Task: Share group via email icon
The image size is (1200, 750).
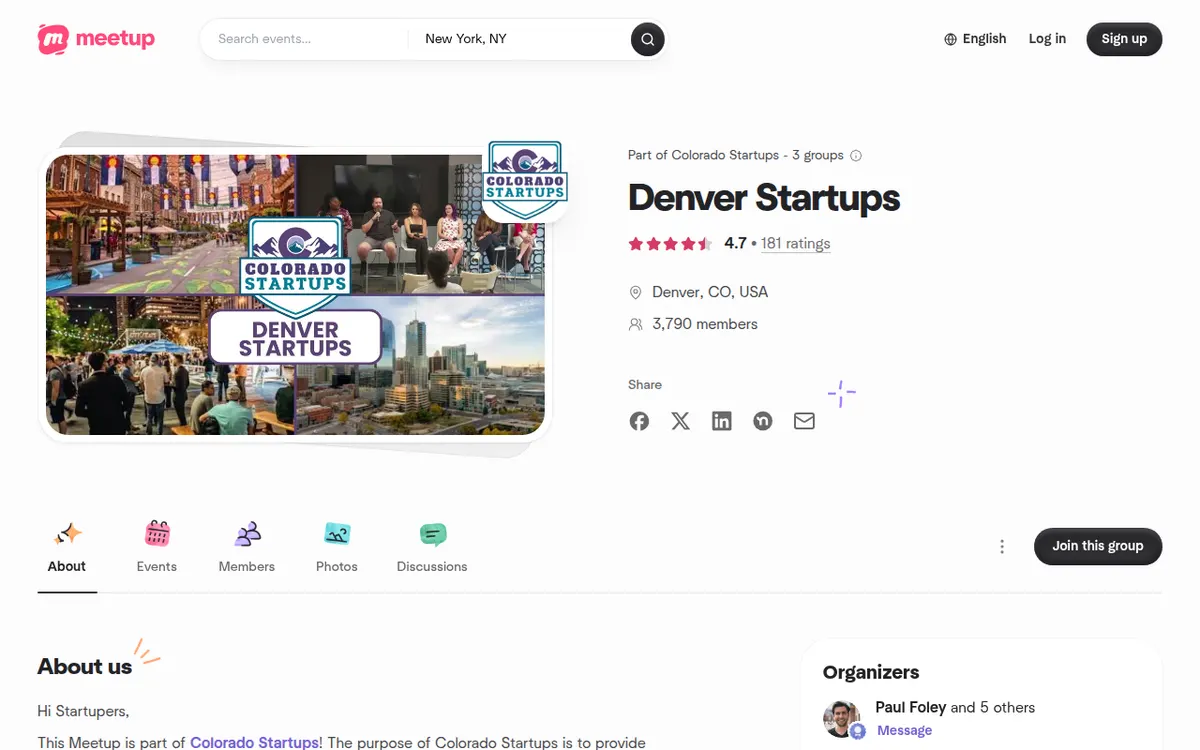Action: point(804,421)
